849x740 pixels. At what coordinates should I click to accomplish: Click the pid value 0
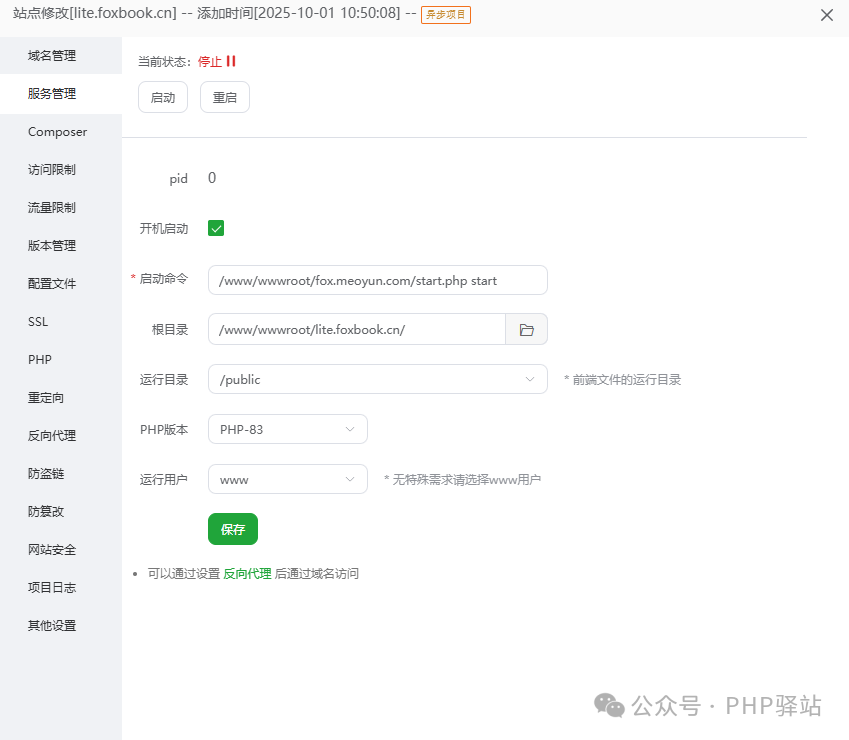pyautogui.click(x=212, y=178)
